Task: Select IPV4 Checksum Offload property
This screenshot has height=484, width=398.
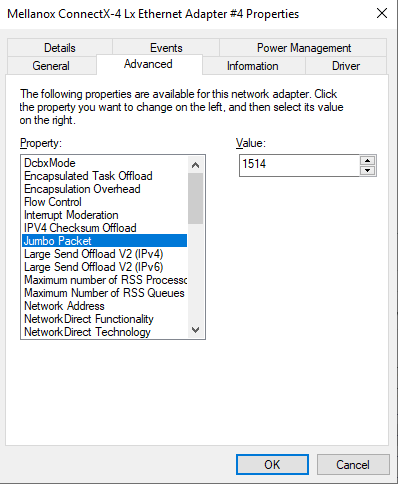Action: tap(104, 228)
